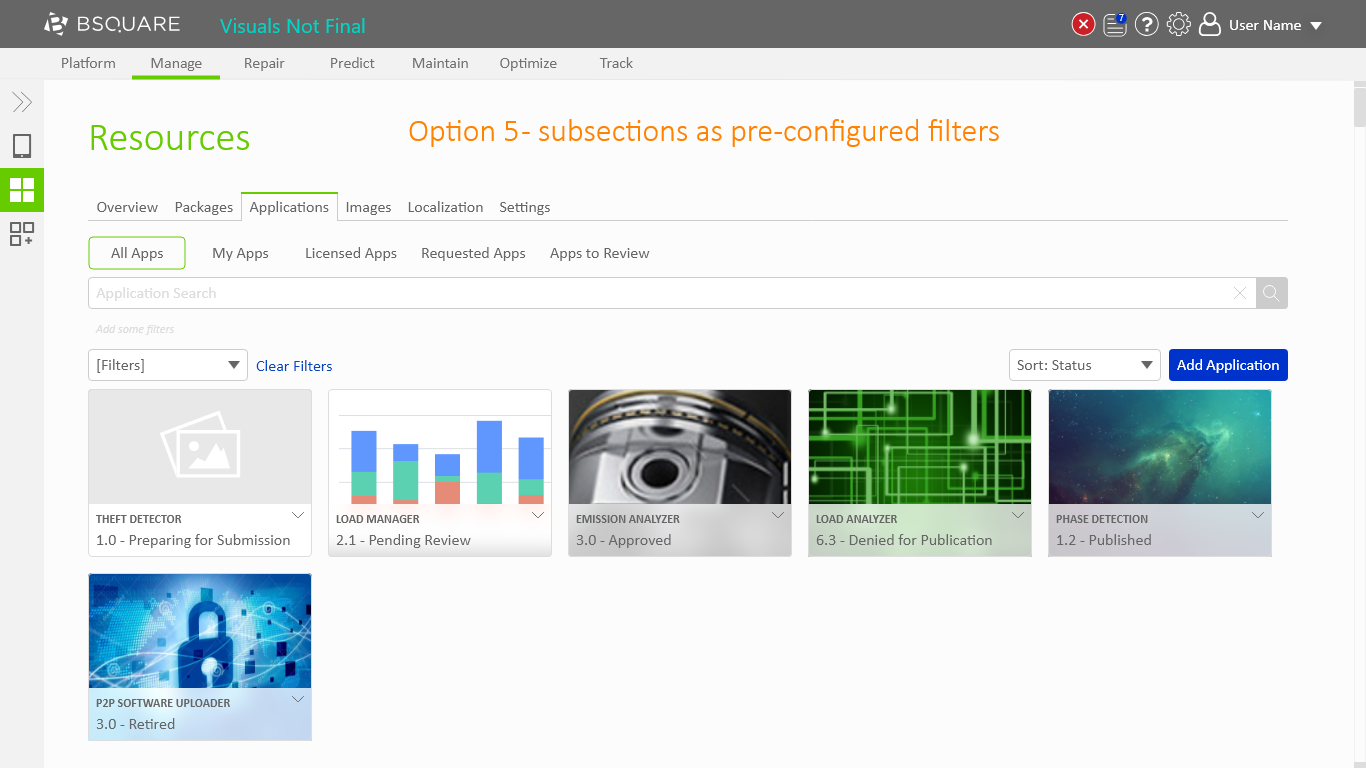
Task: Click the add-widget grid plus sidebar icon
Action: pyautogui.click(x=22, y=234)
